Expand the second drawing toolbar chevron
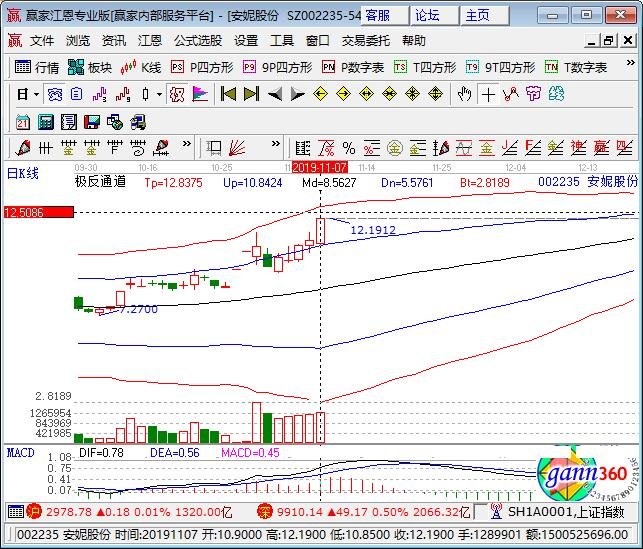 coord(276,144)
